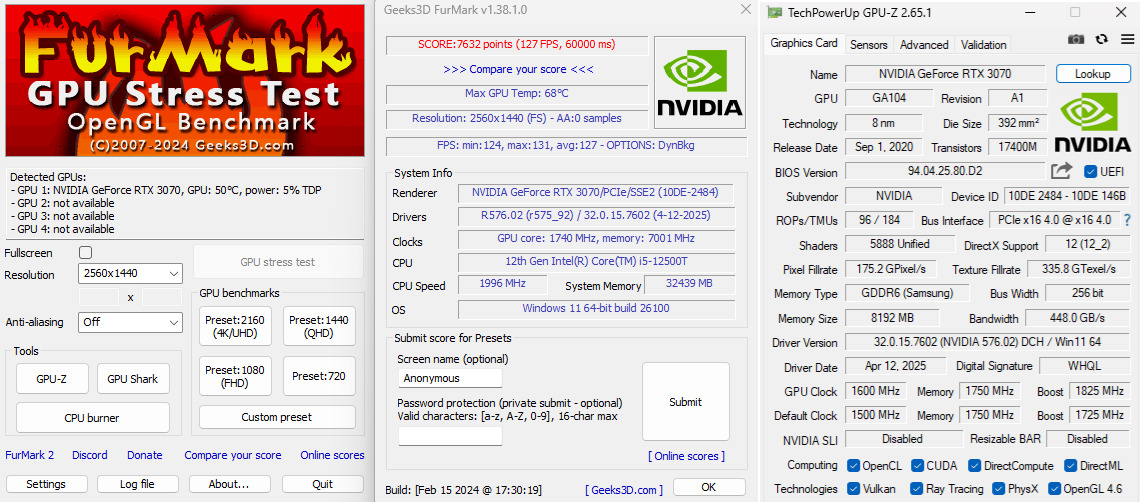Click the NVIDIA logo in GPU-Z window
Viewport: 1140px width, 502px height.
pyautogui.click(x=1093, y=121)
